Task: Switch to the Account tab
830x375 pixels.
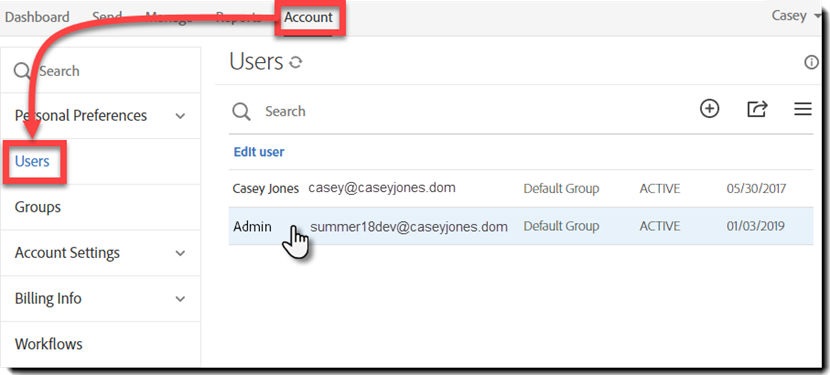Action: (x=309, y=17)
